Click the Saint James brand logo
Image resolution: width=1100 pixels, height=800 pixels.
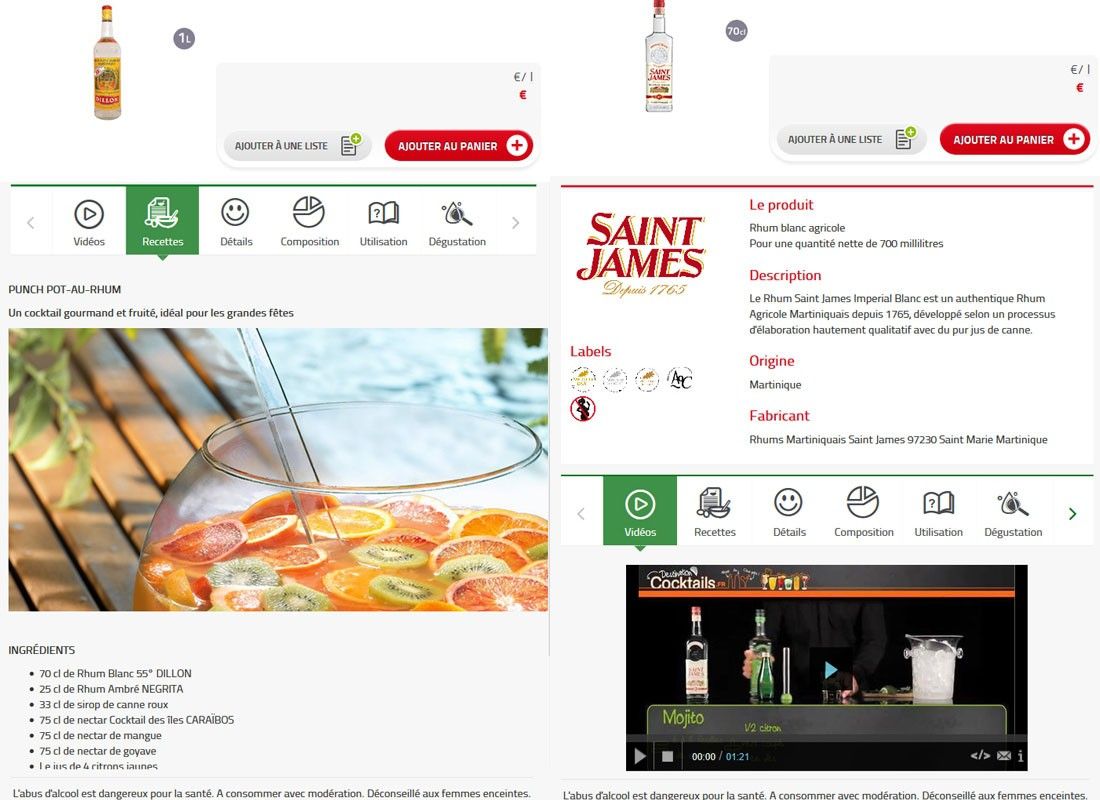tap(640, 255)
